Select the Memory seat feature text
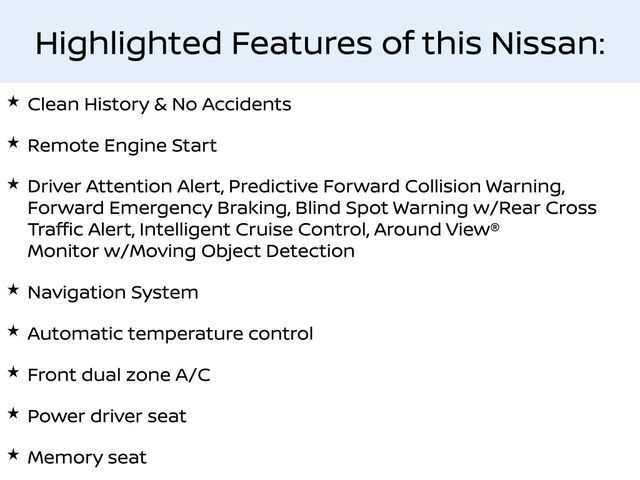Image resolution: width=640 pixels, height=480 pixels. click(87, 458)
